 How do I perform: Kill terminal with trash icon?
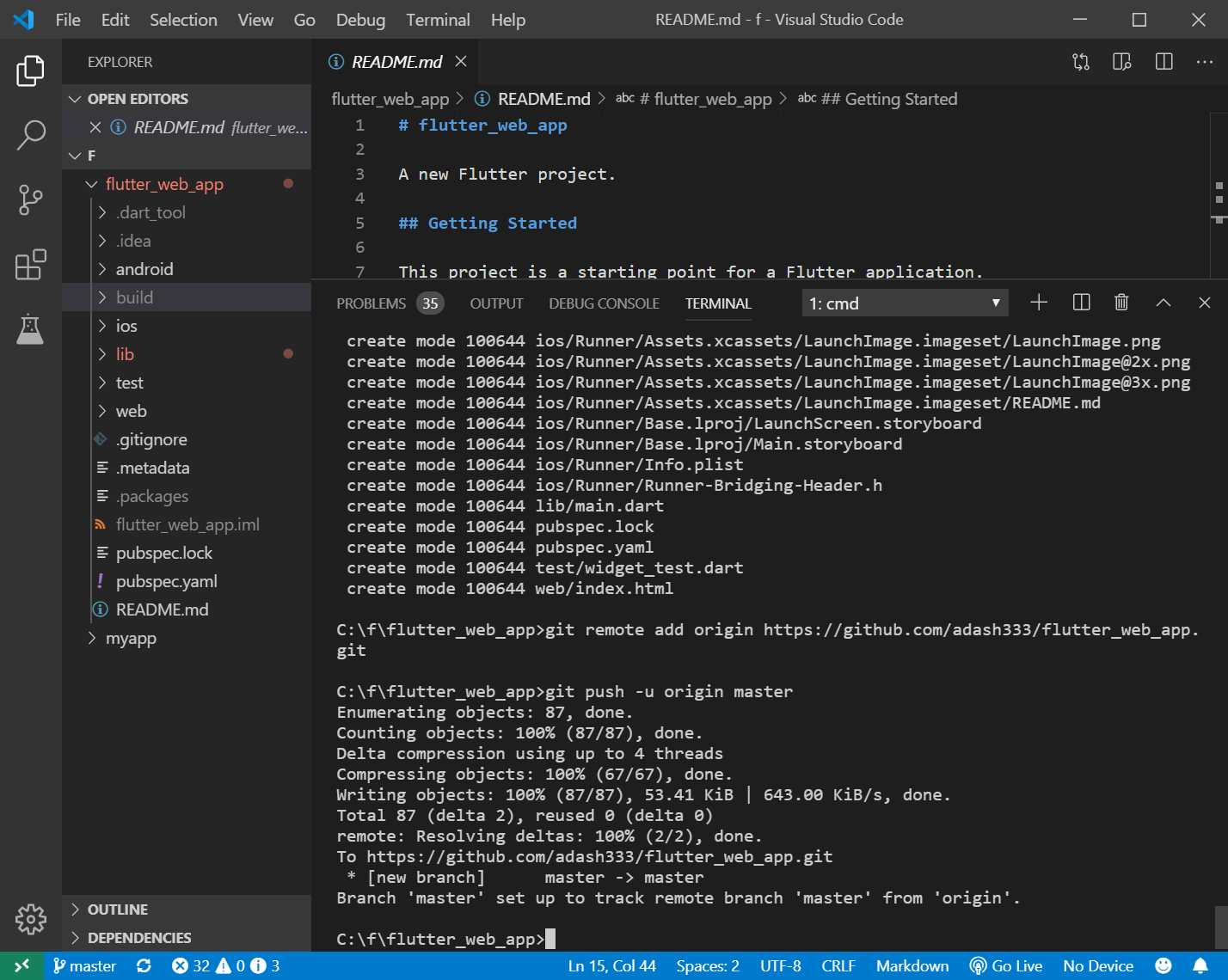1121,303
